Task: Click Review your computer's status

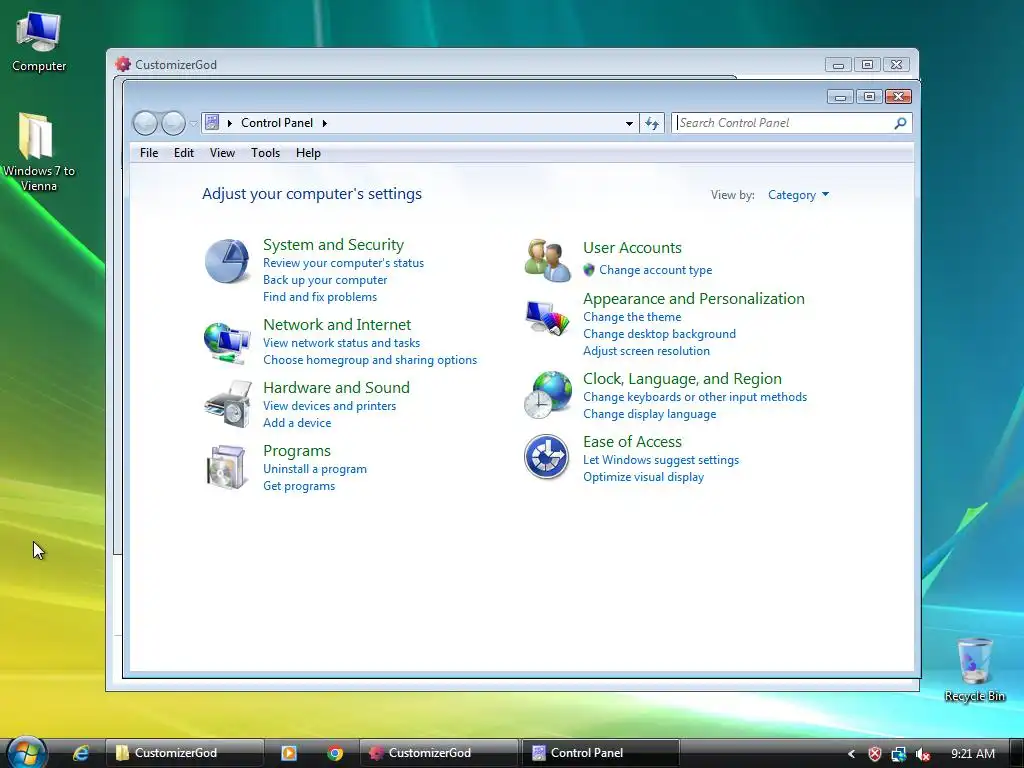Action: [x=344, y=263]
